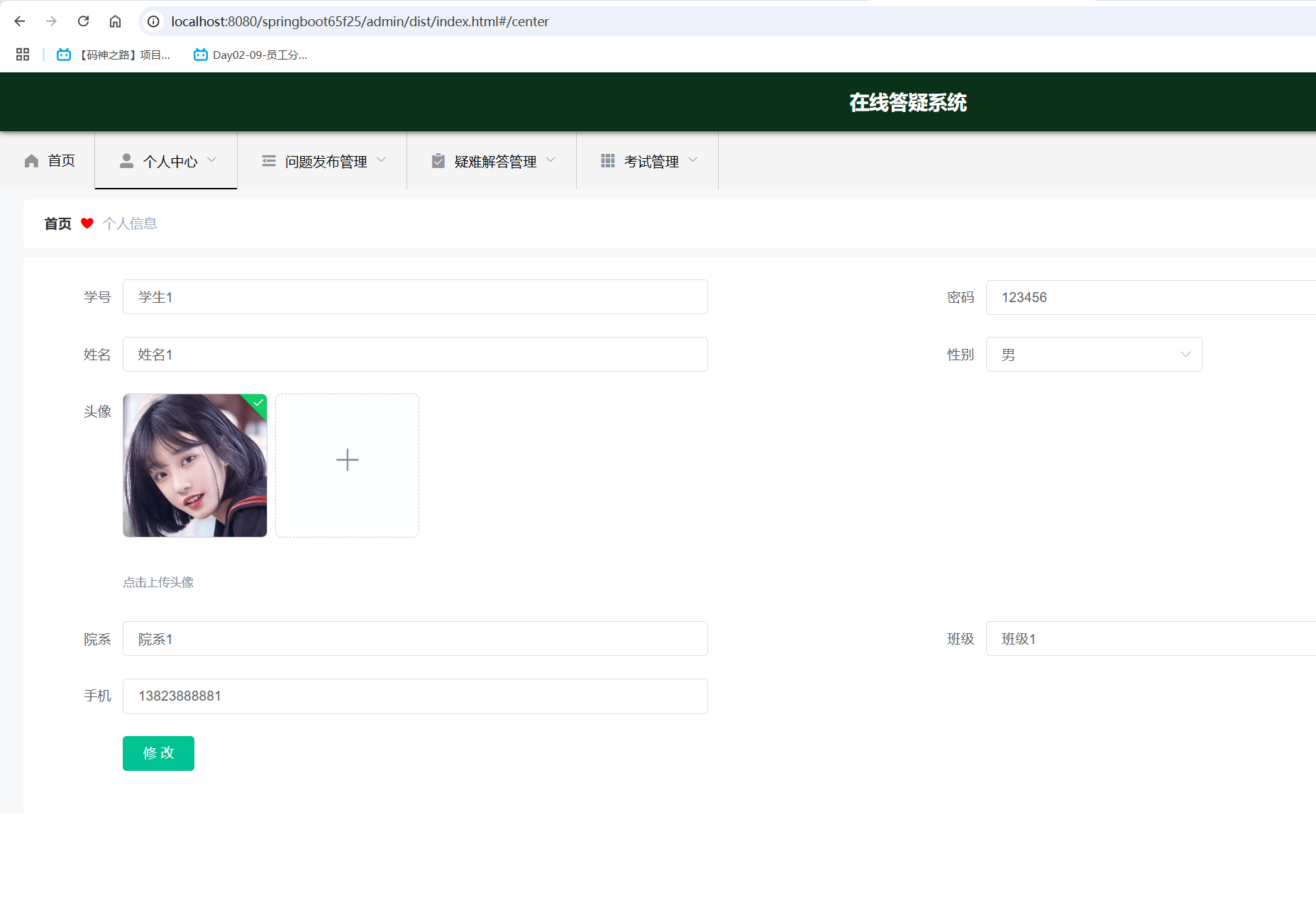Open the 性别 dropdown select
Image resolution: width=1316 pixels, height=907 pixels.
coord(1094,355)
